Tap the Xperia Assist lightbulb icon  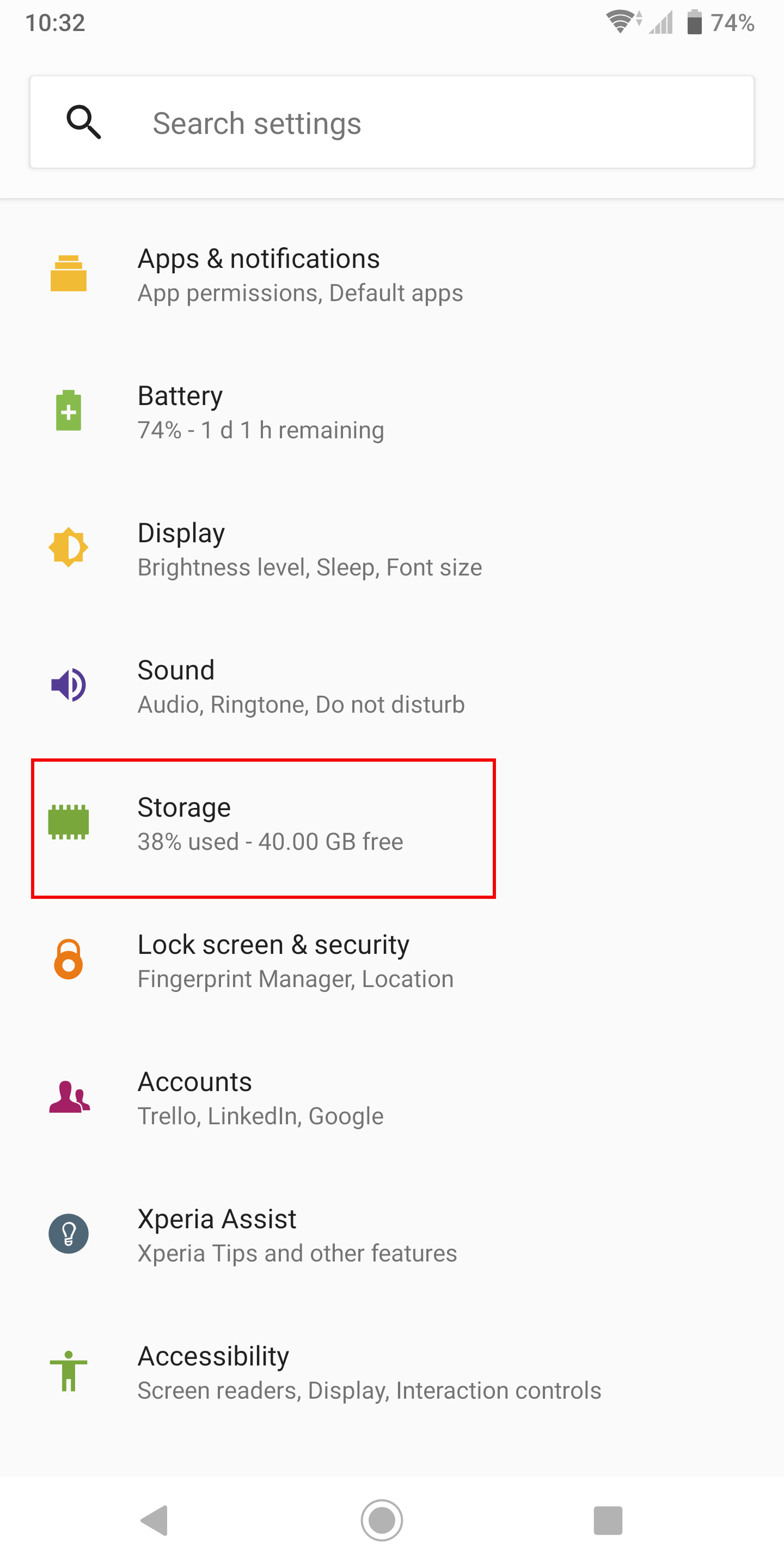tap(68, 1234)
